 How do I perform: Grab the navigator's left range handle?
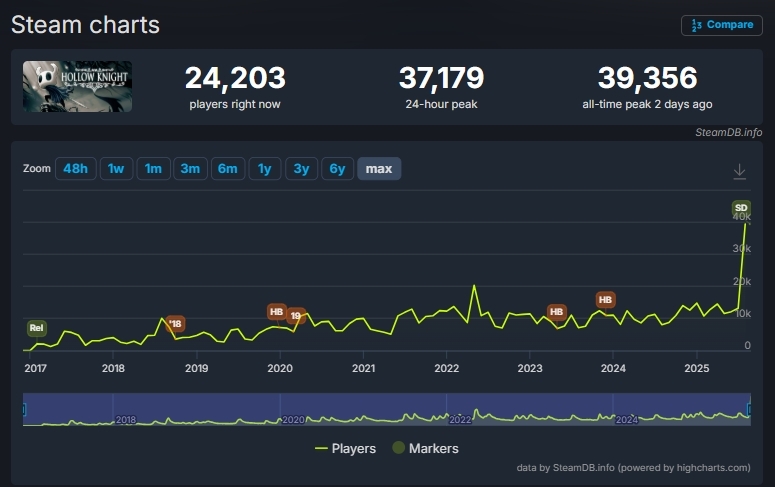tap(24, 408)
